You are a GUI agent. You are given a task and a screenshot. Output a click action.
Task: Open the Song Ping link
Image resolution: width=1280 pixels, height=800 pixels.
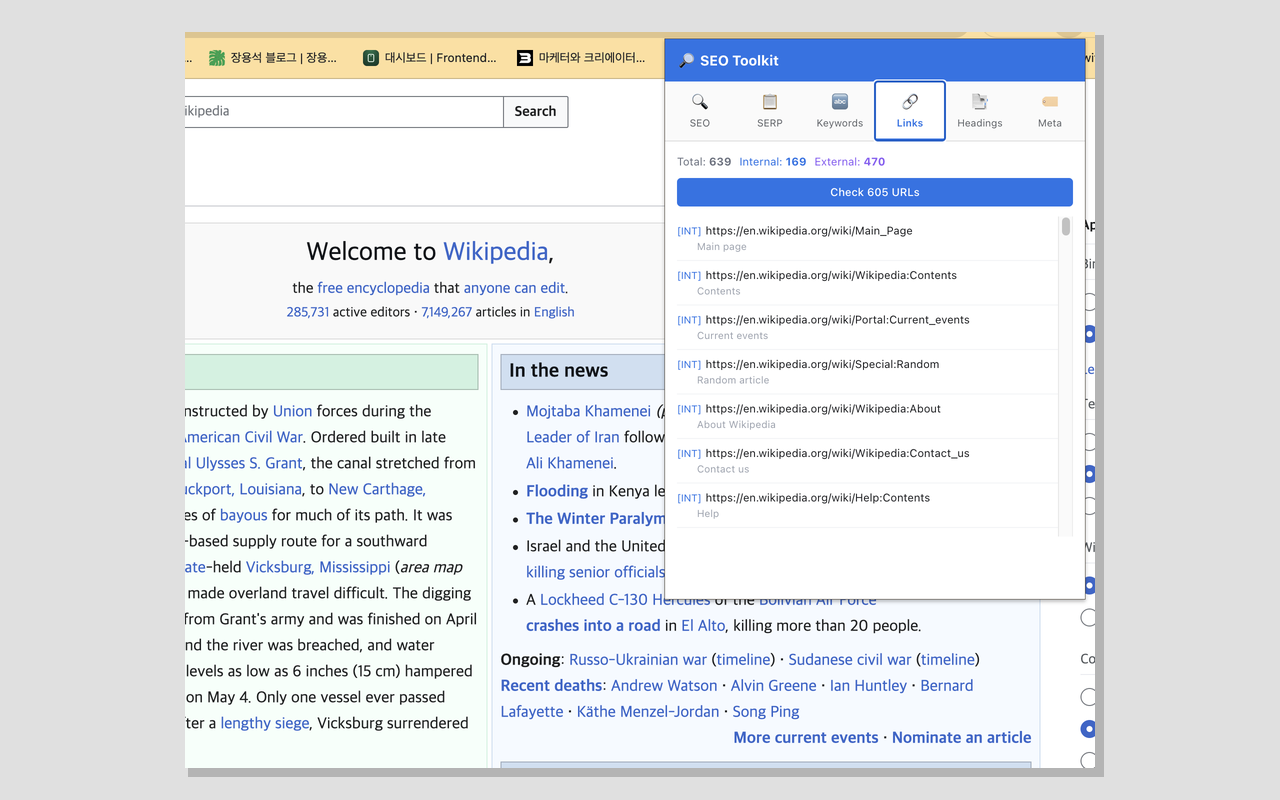(x=766, y=711)
